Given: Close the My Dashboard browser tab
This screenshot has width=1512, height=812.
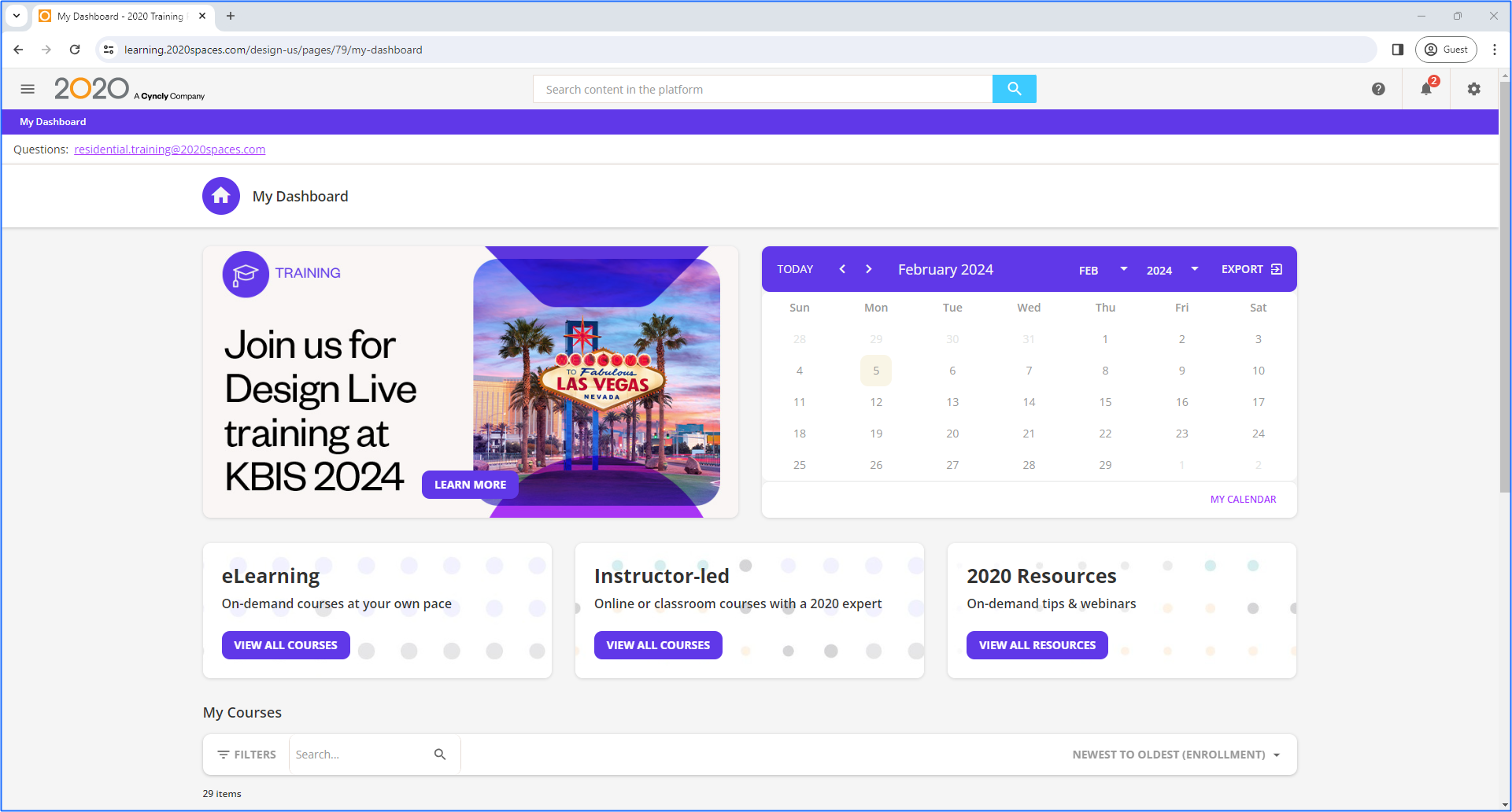Looking at the screenshot, I should pos(202,16).
